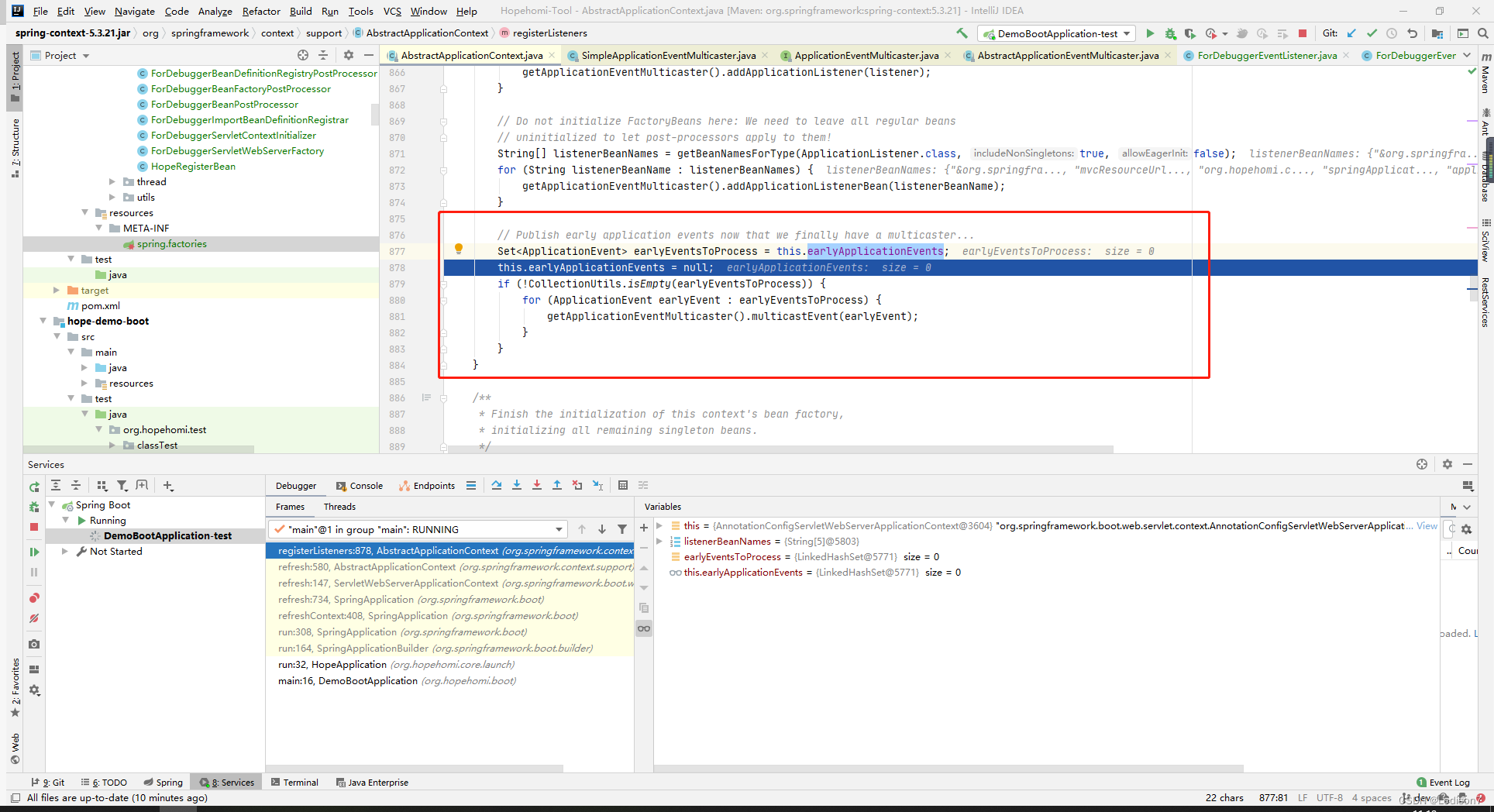Select frame main:16, DemoBootApplication
This screenshot has height=812, width=1494.
(450, 680)
